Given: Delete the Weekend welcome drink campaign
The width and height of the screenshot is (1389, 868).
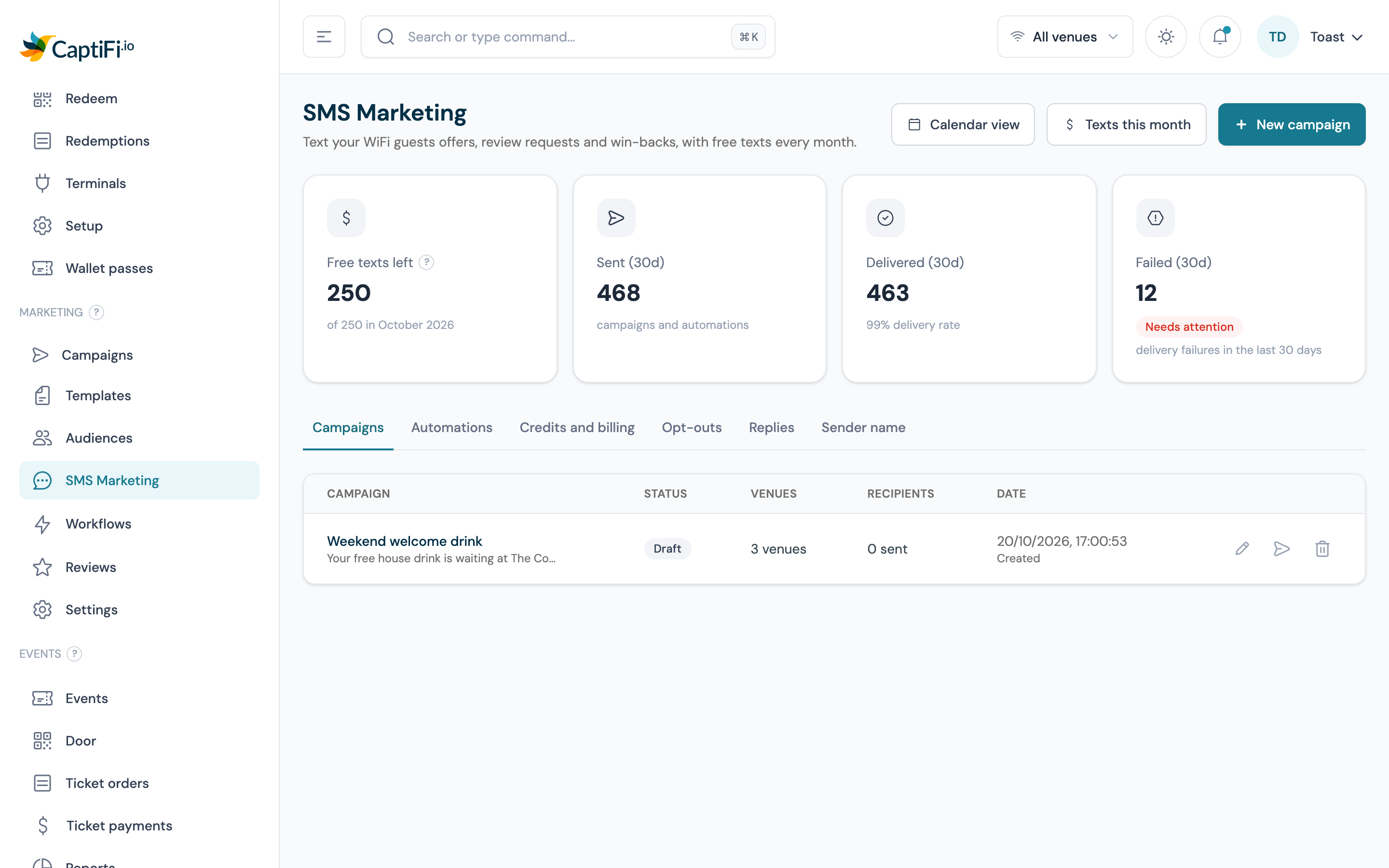Looking at the screenshot, I should point(1322,549).
